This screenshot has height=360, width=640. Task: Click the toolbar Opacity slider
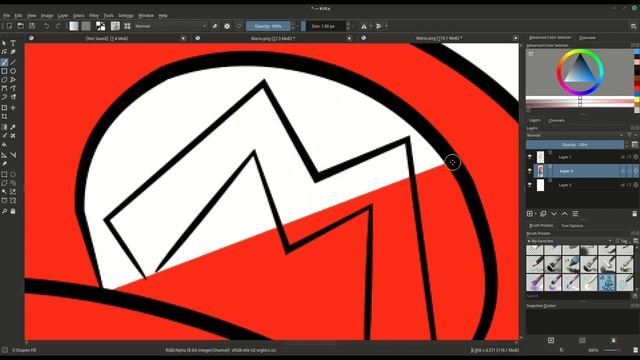[268, 26]
